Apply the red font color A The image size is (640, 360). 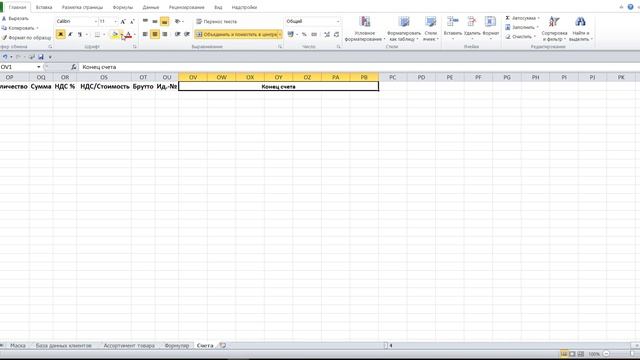click(x=128, y=34)
